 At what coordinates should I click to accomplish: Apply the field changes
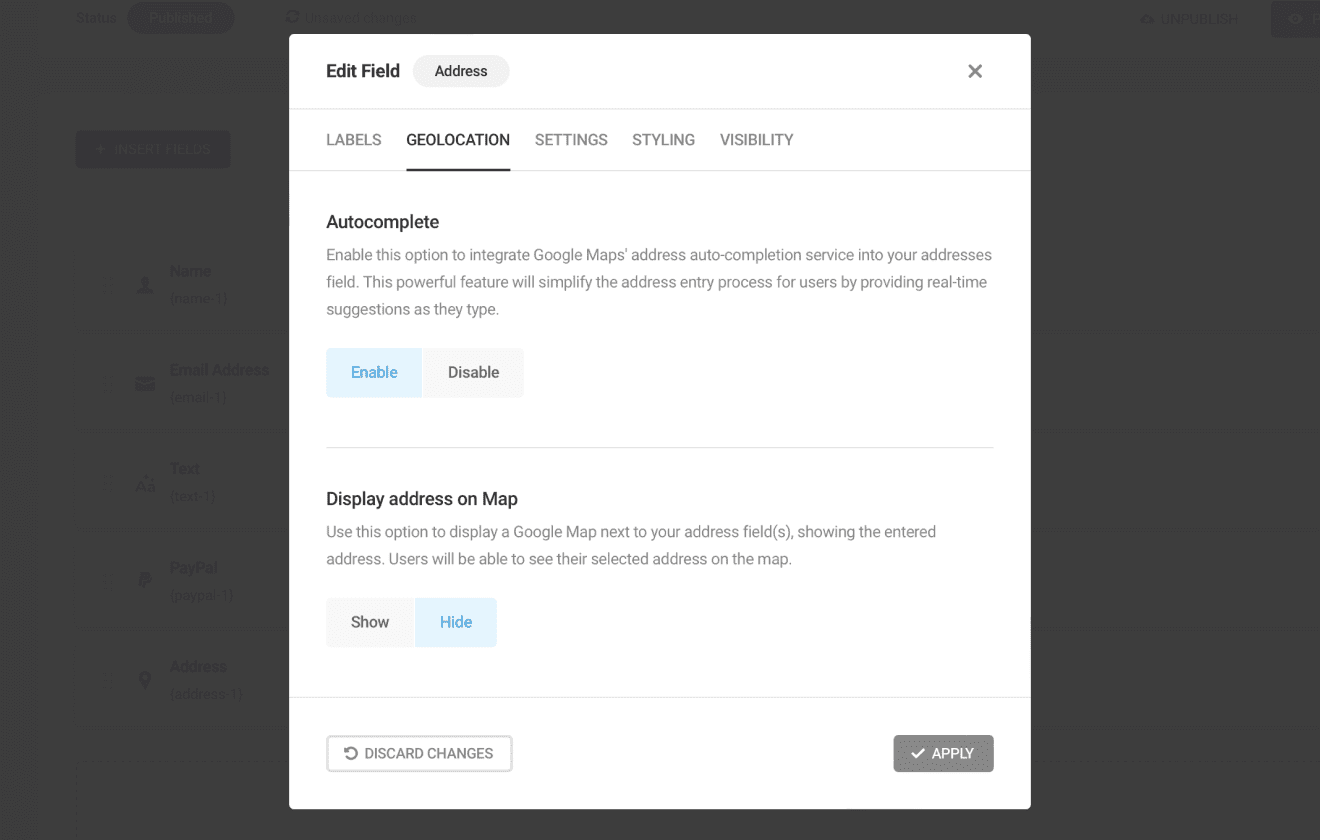pos(943,753)
